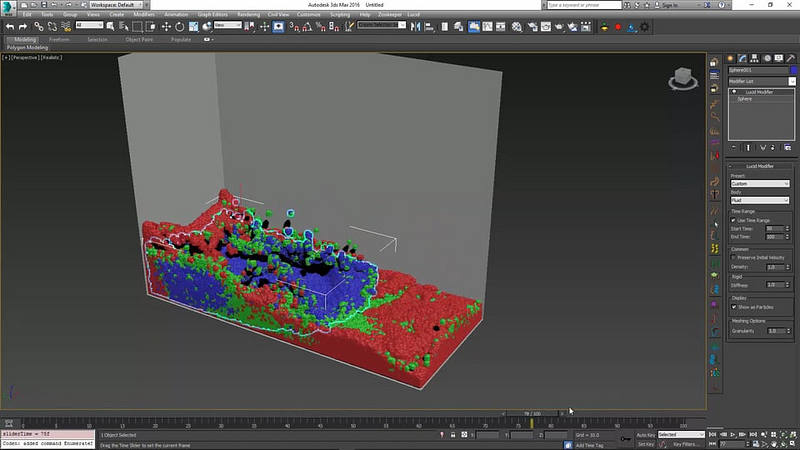Click the Granularity spinner arrows
800x450 pixels.
click(x=788, y=331)
